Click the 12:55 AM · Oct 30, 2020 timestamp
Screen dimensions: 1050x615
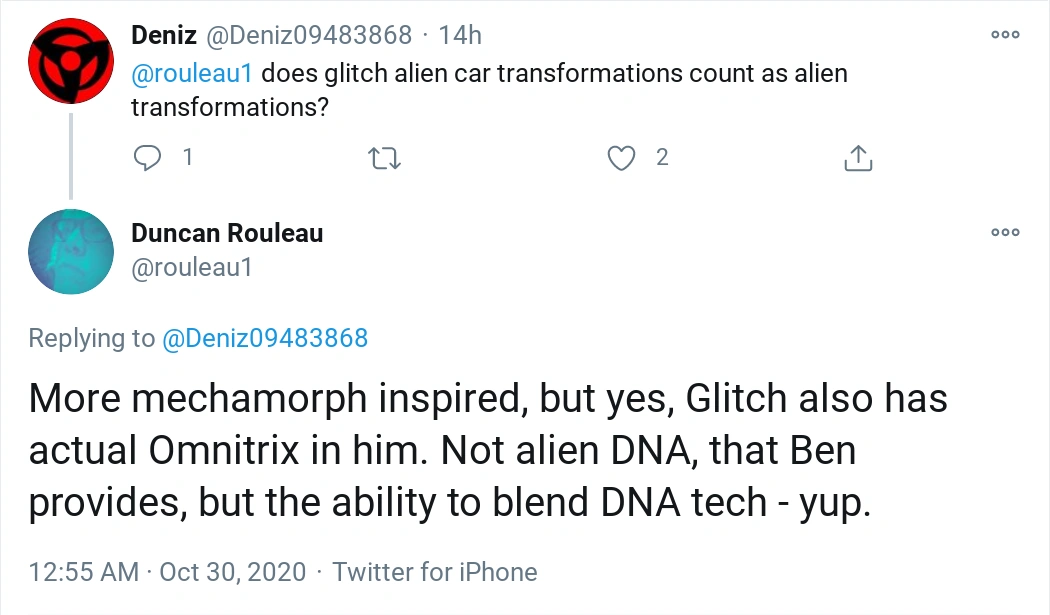click(x=168, y=572)
